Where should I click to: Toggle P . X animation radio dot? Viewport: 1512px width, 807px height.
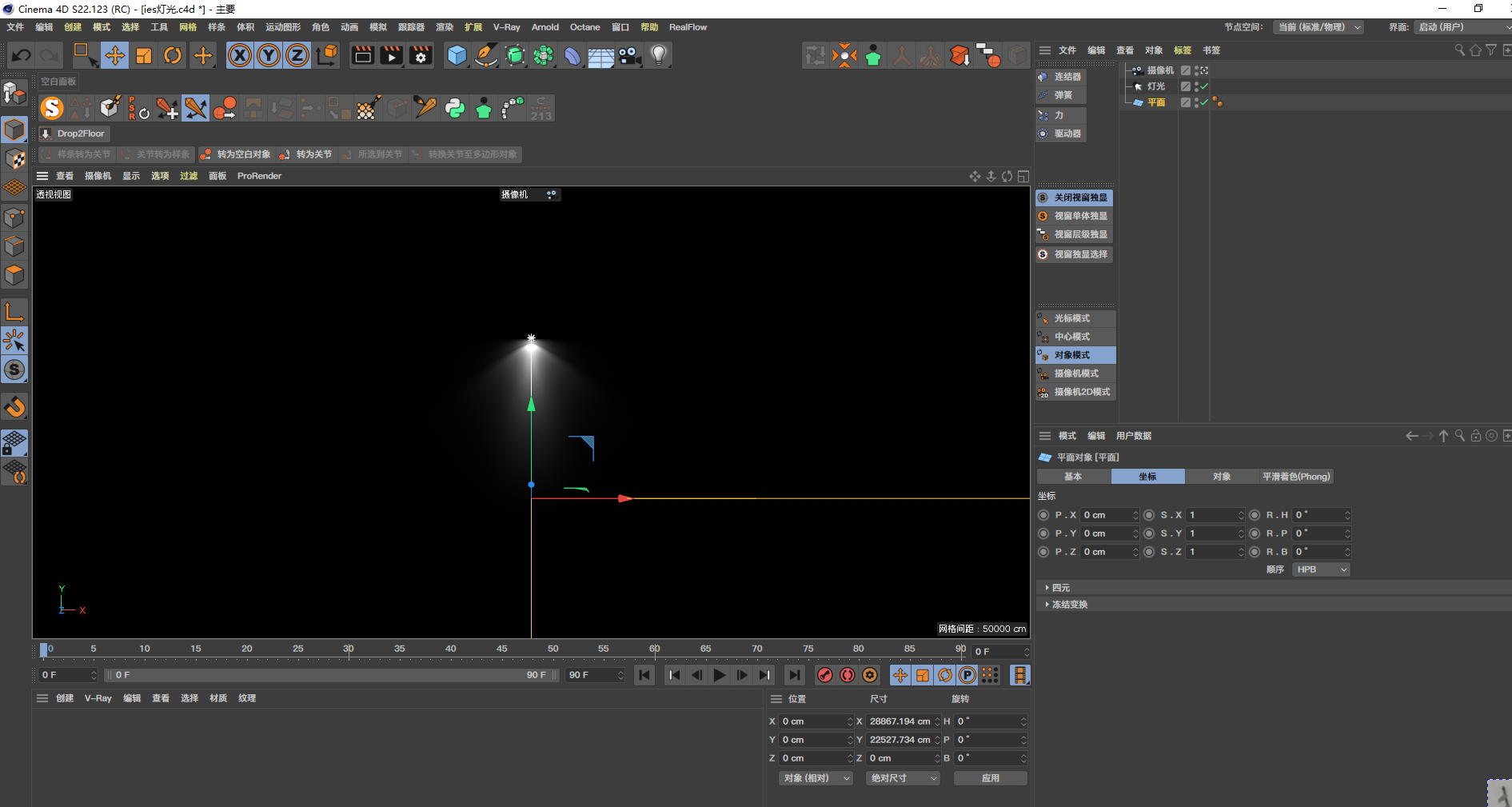pyautogui.click(x=1043, y=515)
